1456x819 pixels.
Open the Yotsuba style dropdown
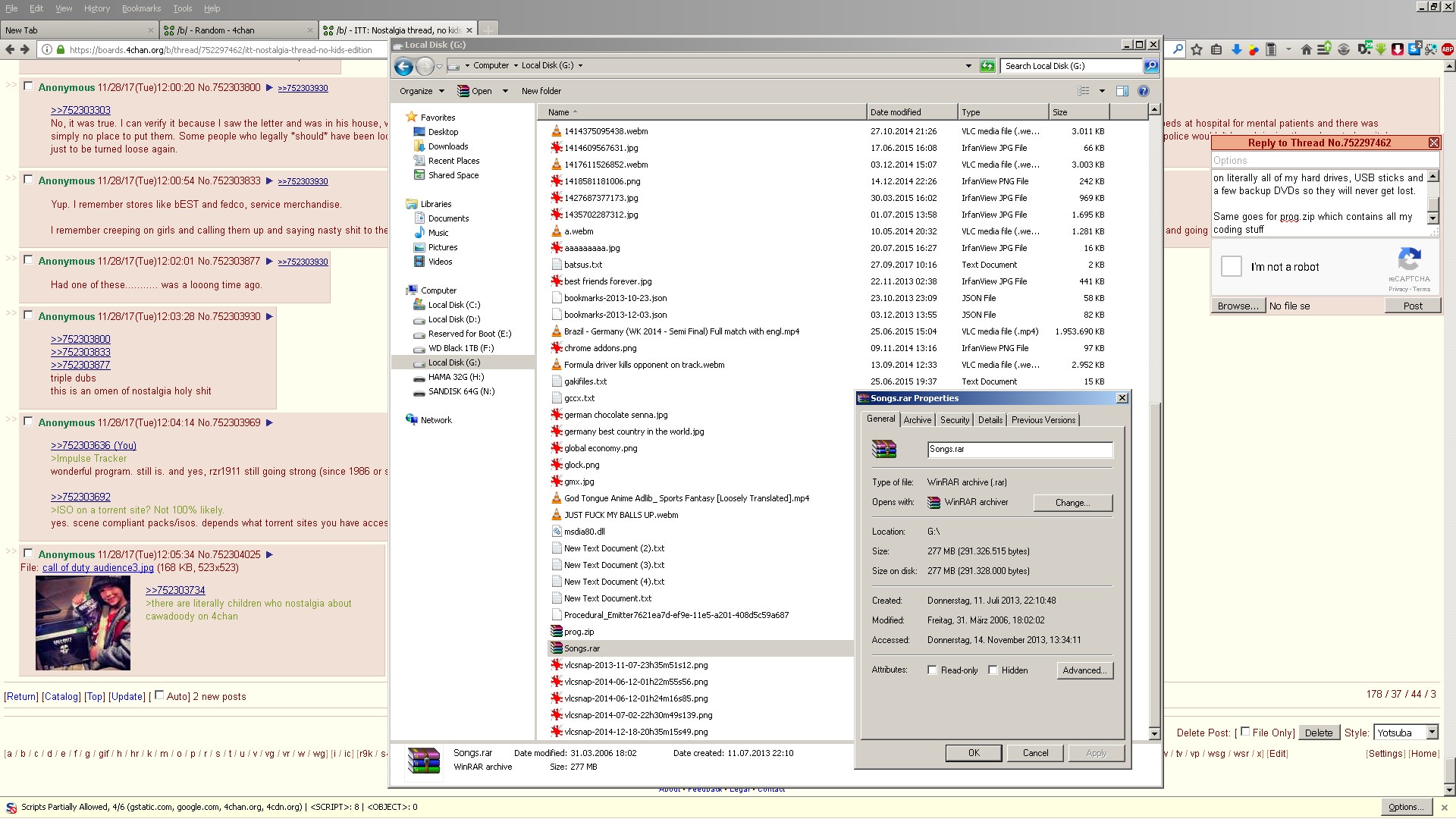pyautogui.click(x=1407, y=733)
